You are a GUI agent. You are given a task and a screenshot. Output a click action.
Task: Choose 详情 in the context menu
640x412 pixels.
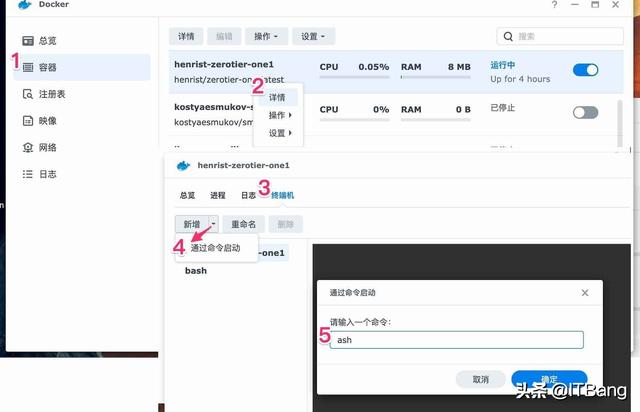click(x=278, y=98)
